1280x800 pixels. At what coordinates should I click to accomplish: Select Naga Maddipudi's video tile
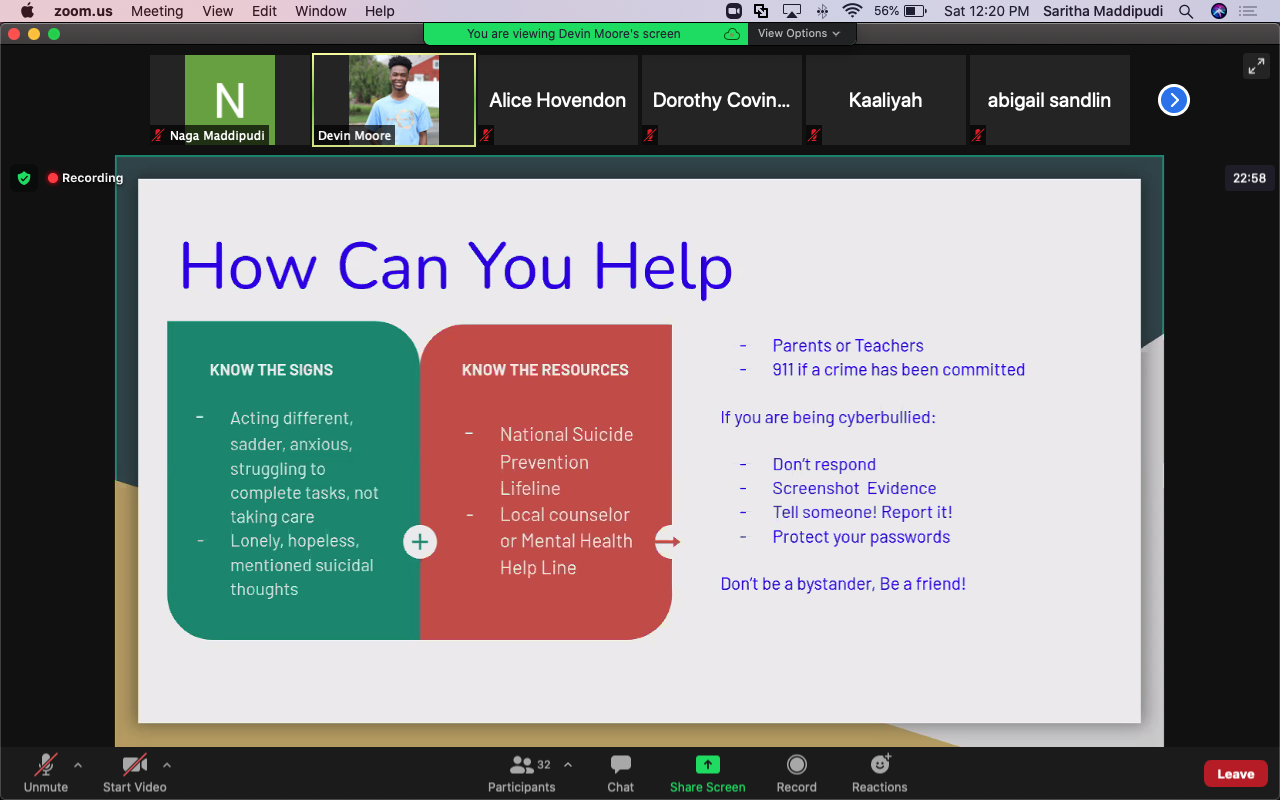click(x=230, y=100)
